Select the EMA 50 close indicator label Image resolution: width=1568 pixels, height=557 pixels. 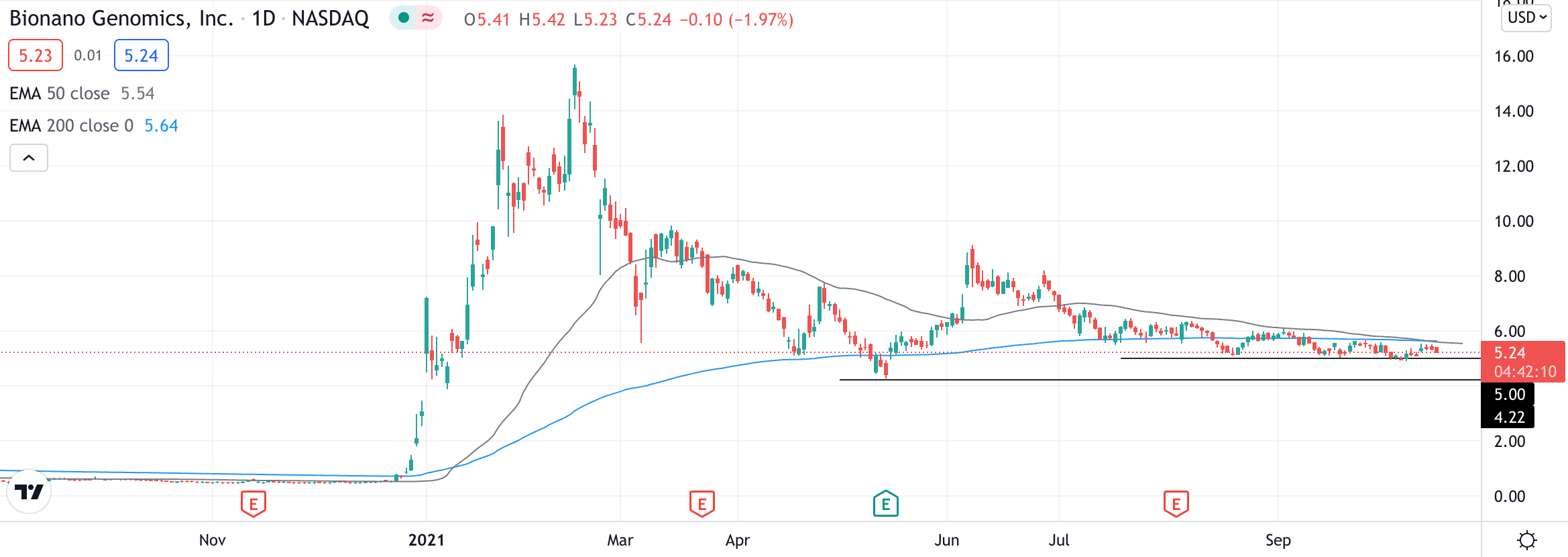[x=60, y=93]
